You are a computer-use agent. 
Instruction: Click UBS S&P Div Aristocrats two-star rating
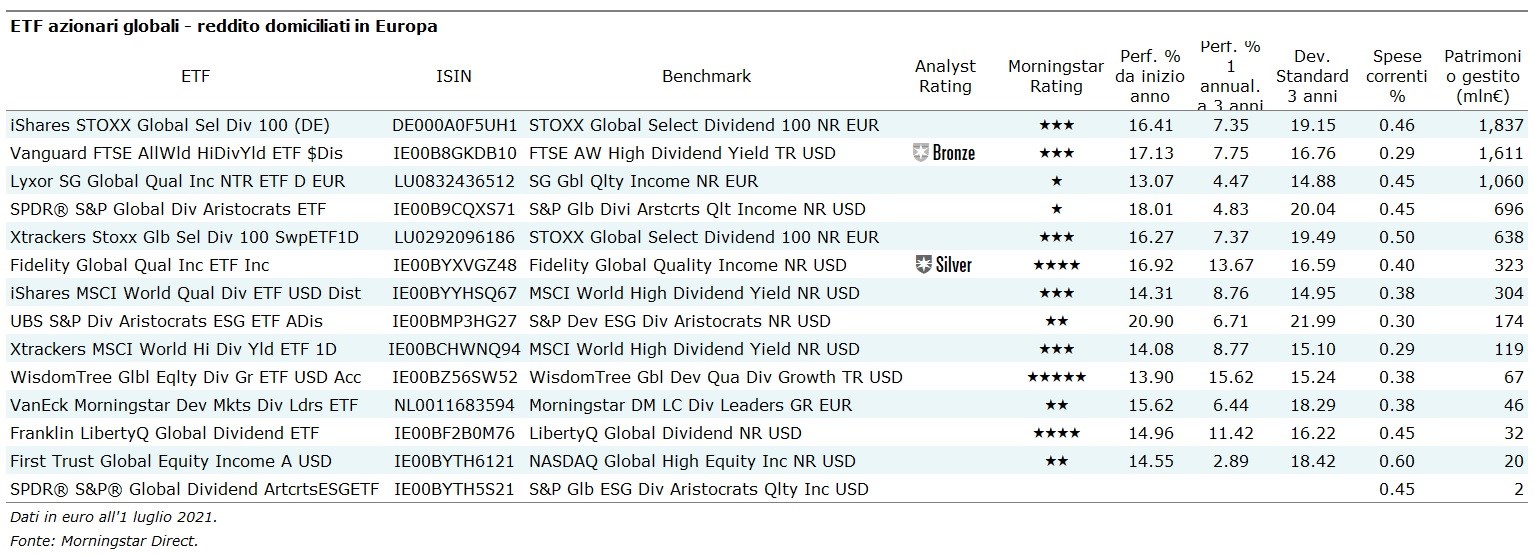1056,321
